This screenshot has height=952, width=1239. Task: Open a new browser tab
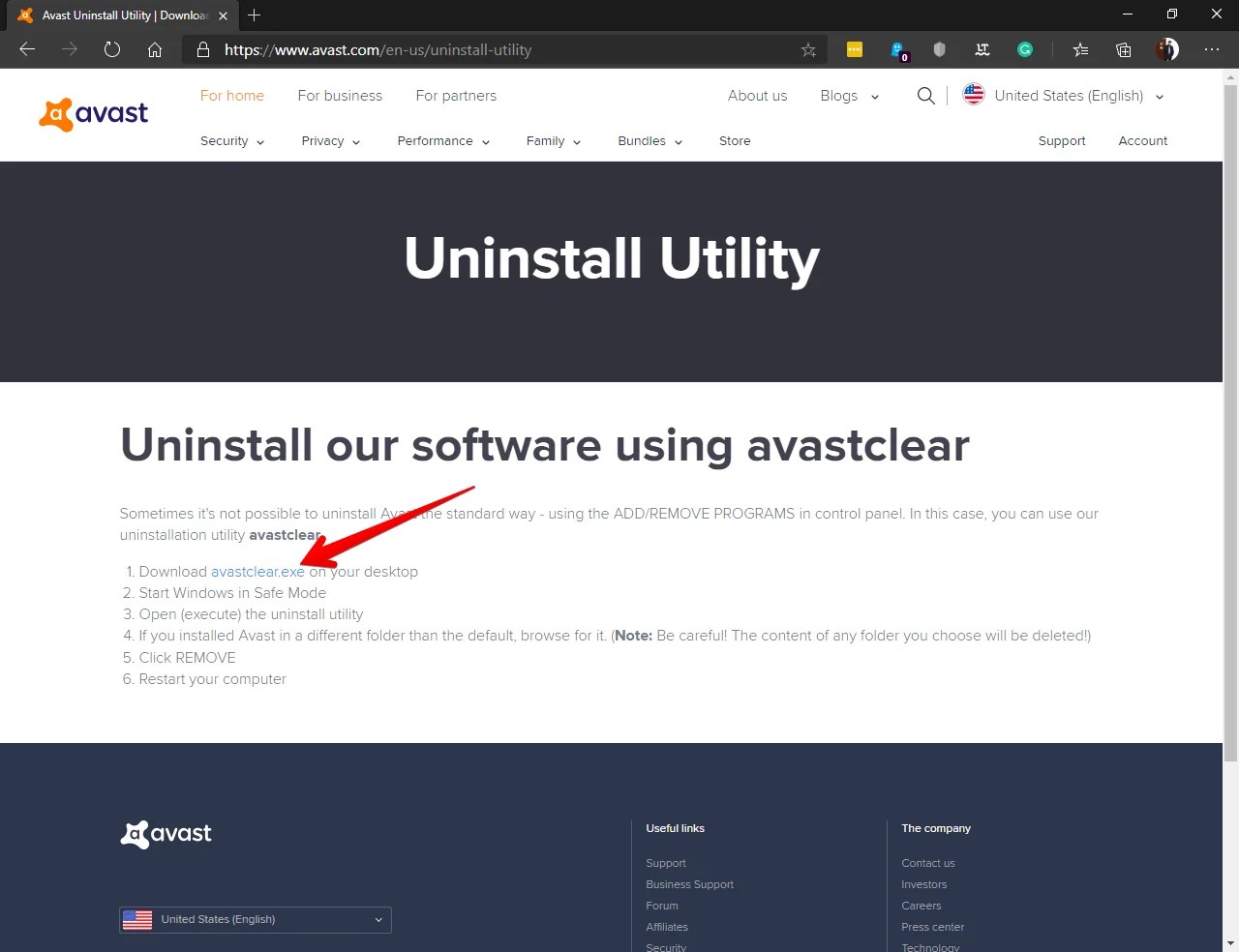point(255,15)
